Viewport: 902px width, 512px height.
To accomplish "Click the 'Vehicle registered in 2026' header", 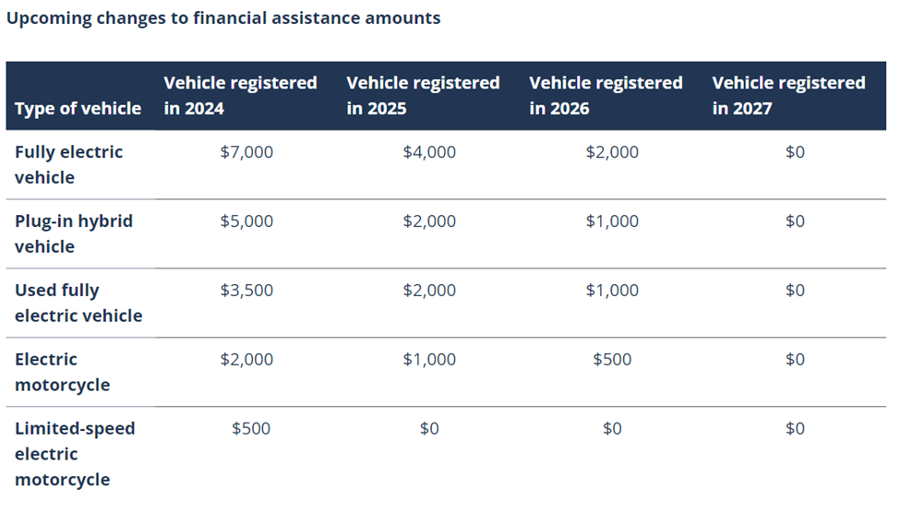I will click(606, 95).
